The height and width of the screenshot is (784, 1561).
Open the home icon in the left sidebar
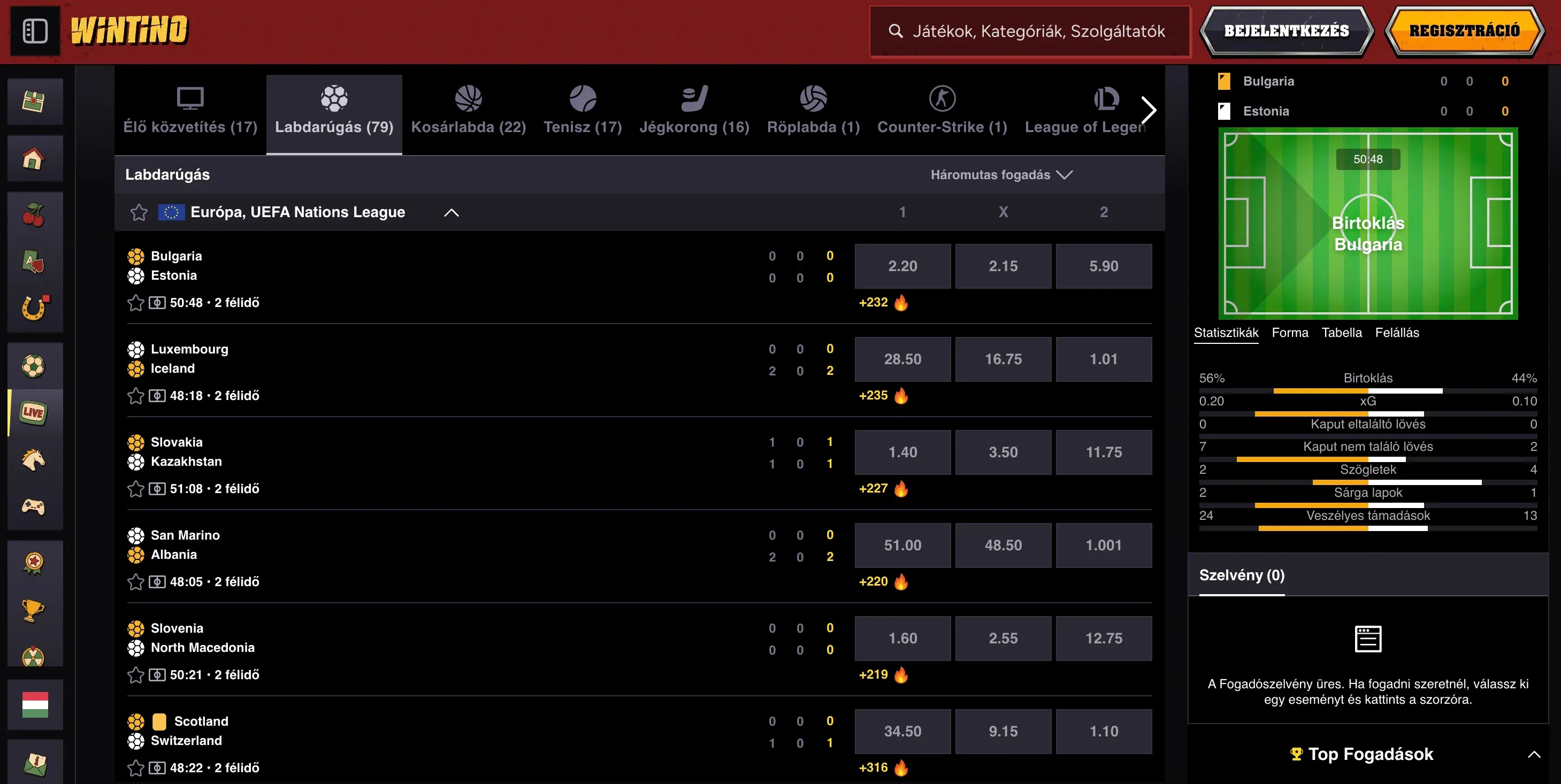(34, 159)
